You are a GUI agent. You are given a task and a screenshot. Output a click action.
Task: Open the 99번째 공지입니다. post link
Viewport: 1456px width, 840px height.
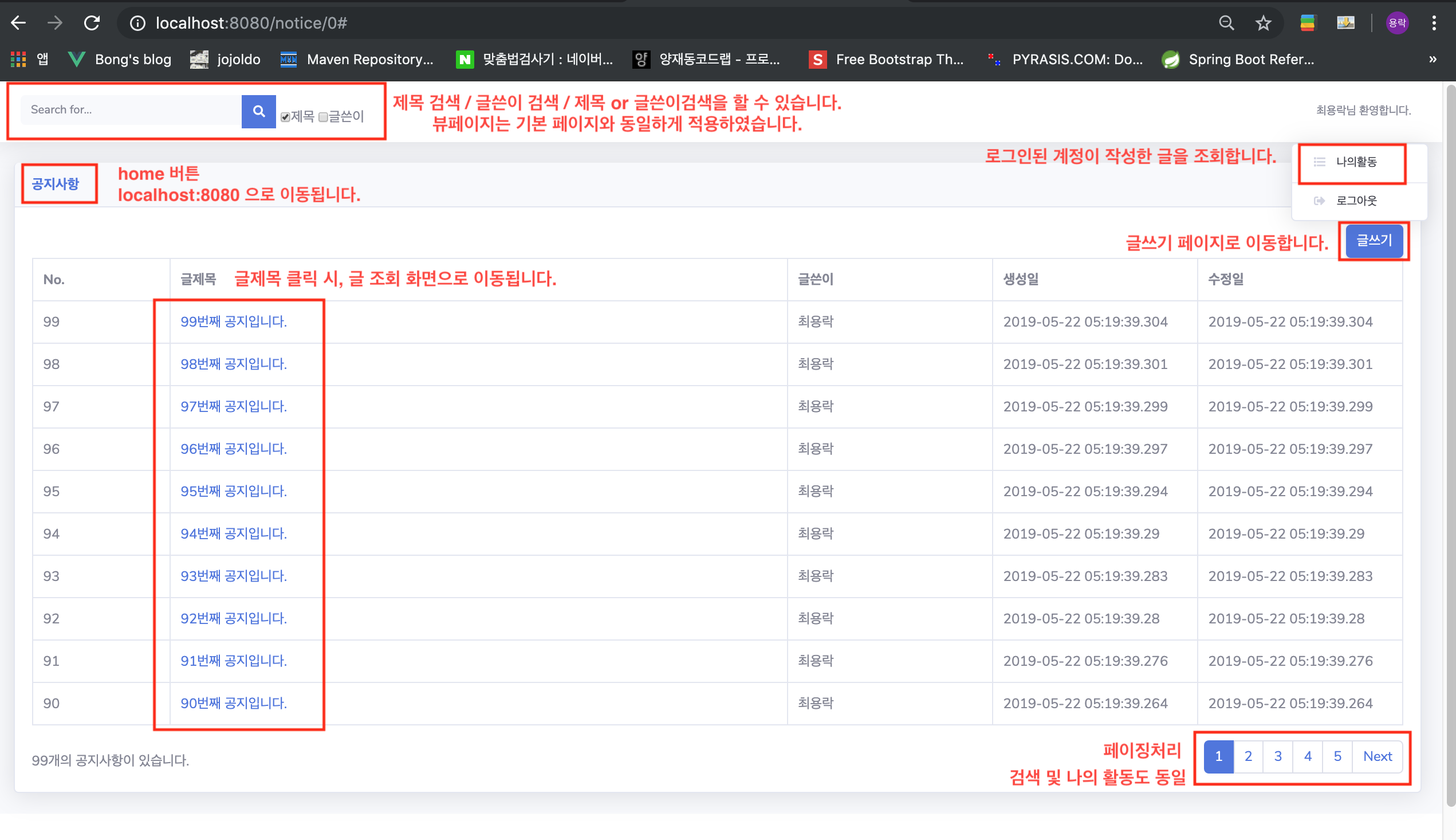click(234, 321)
